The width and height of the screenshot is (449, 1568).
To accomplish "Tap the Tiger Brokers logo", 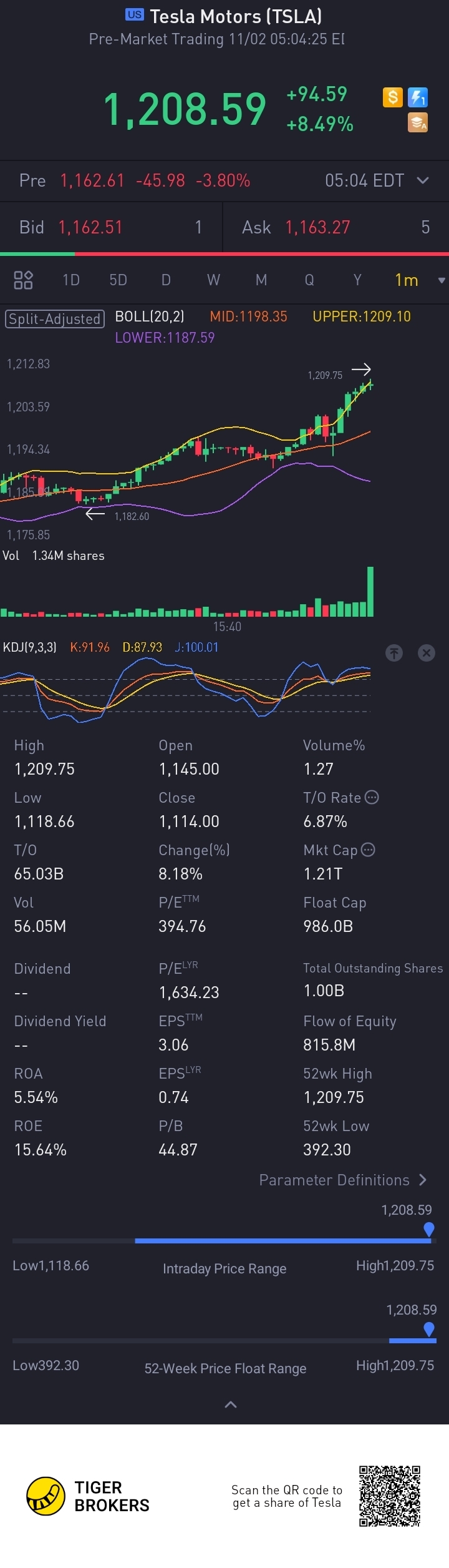I will (88, 1496).
